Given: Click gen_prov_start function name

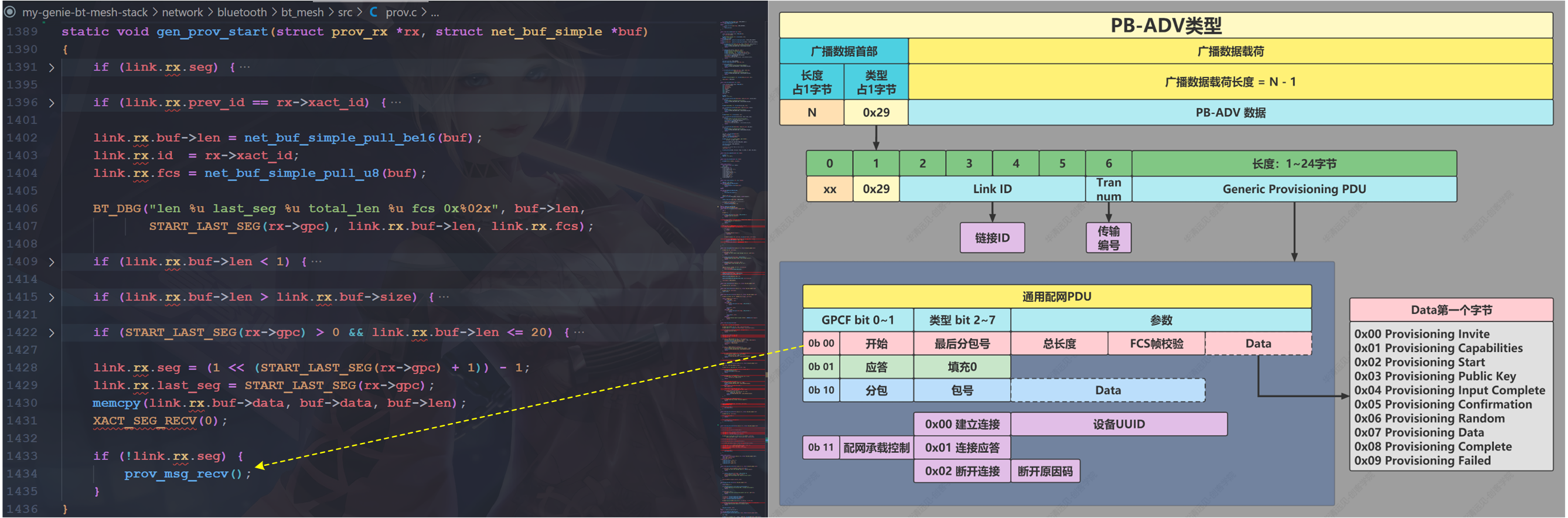Looking at the screenshot, I should pos(213,32).
